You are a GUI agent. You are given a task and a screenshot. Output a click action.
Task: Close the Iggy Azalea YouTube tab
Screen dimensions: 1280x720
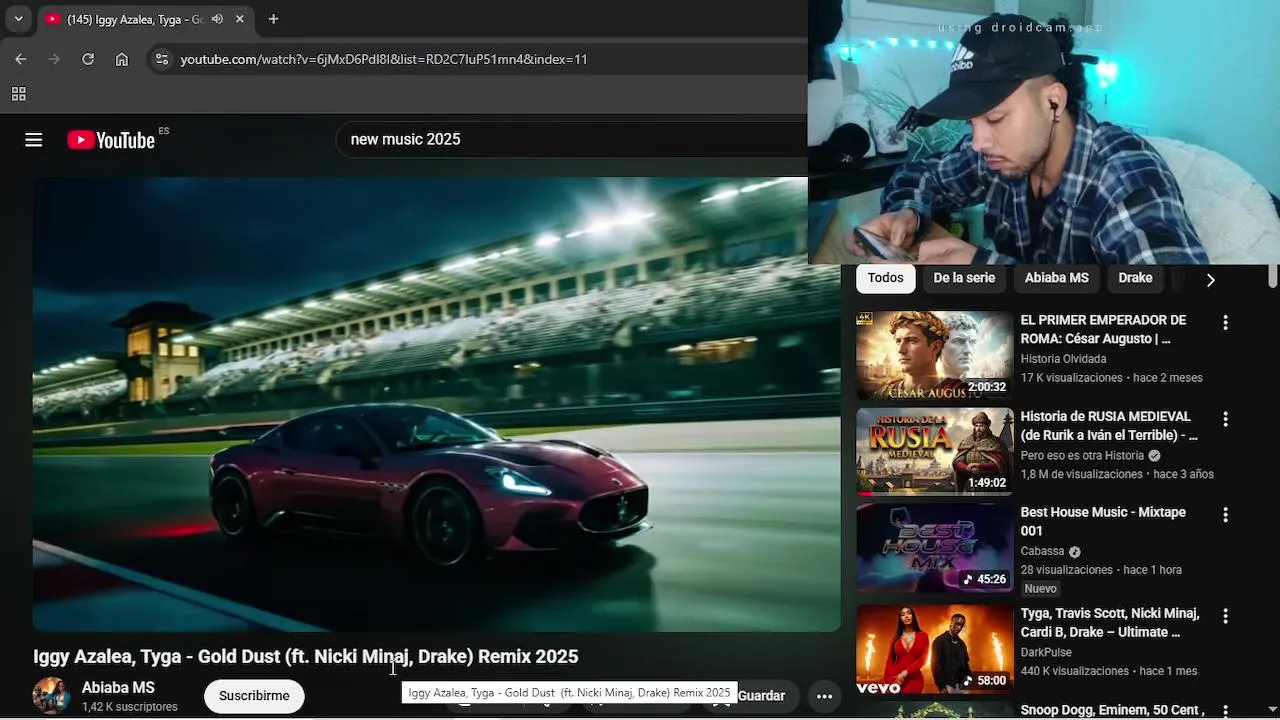tap(240, 19)
